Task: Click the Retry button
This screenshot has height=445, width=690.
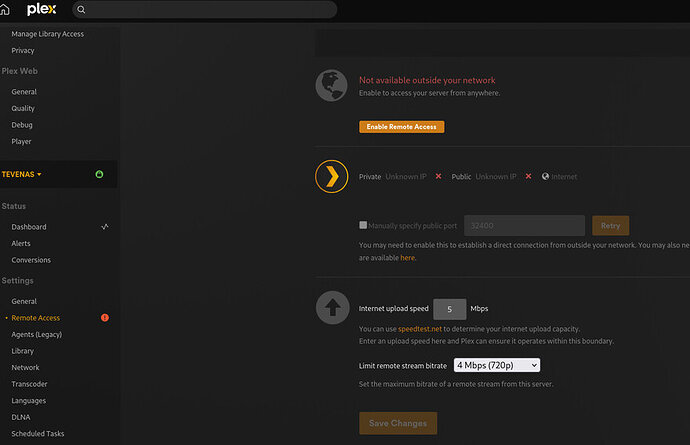Action: (x=610, y=225)
